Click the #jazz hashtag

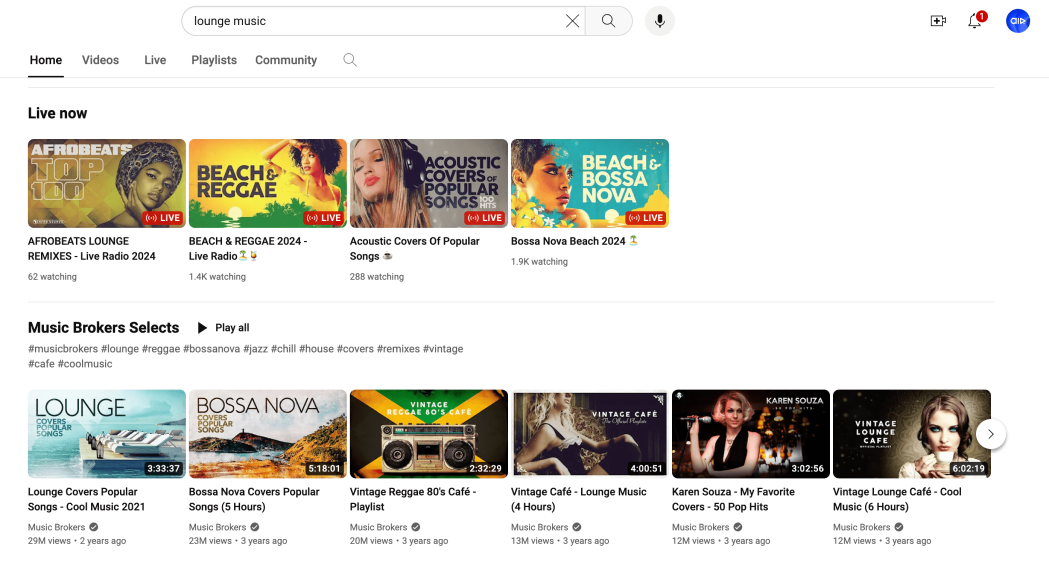pyautogui.click(x=256, y=349)
